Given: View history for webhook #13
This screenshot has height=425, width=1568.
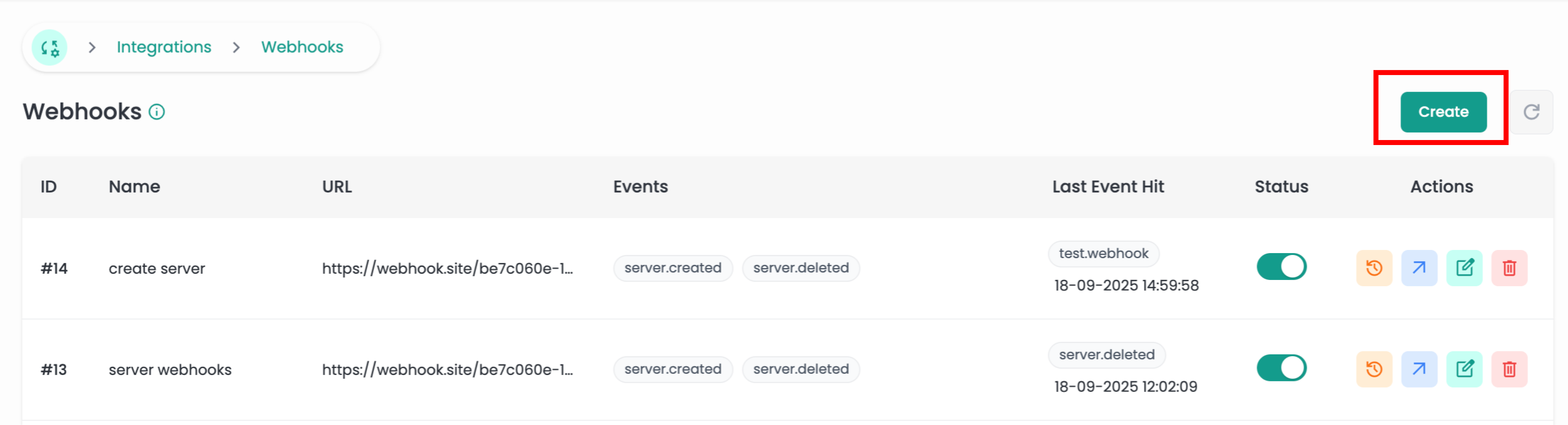Looking at the screenshot, I should (x=1373, y=369).
